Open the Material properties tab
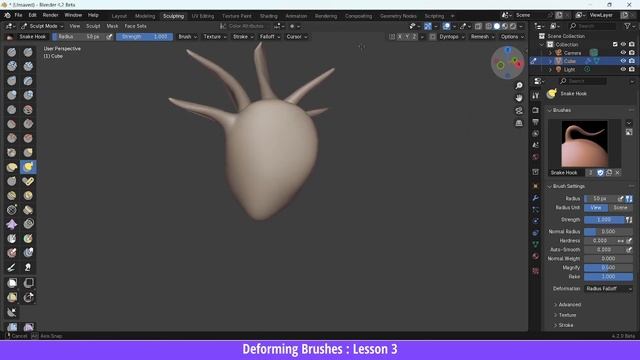 [x=536, y=256]
